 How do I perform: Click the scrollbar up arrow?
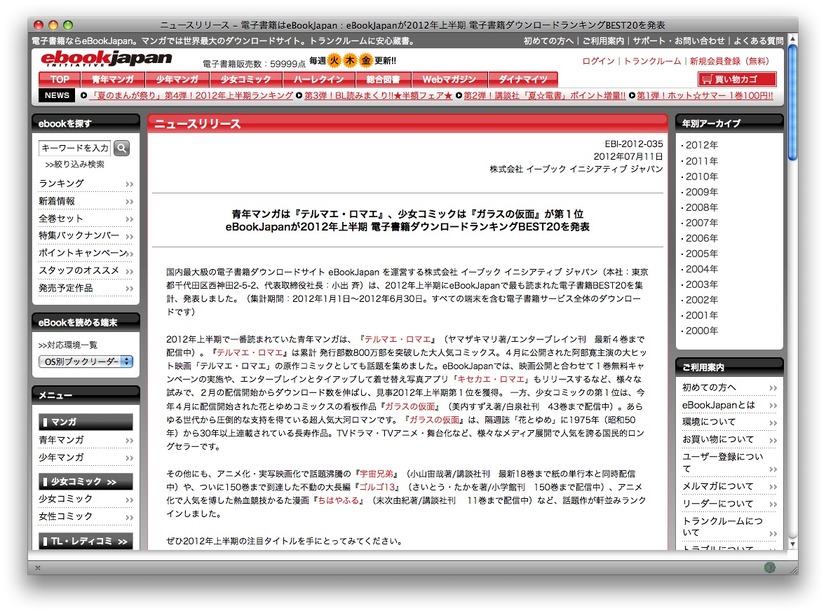pos(792,39)
